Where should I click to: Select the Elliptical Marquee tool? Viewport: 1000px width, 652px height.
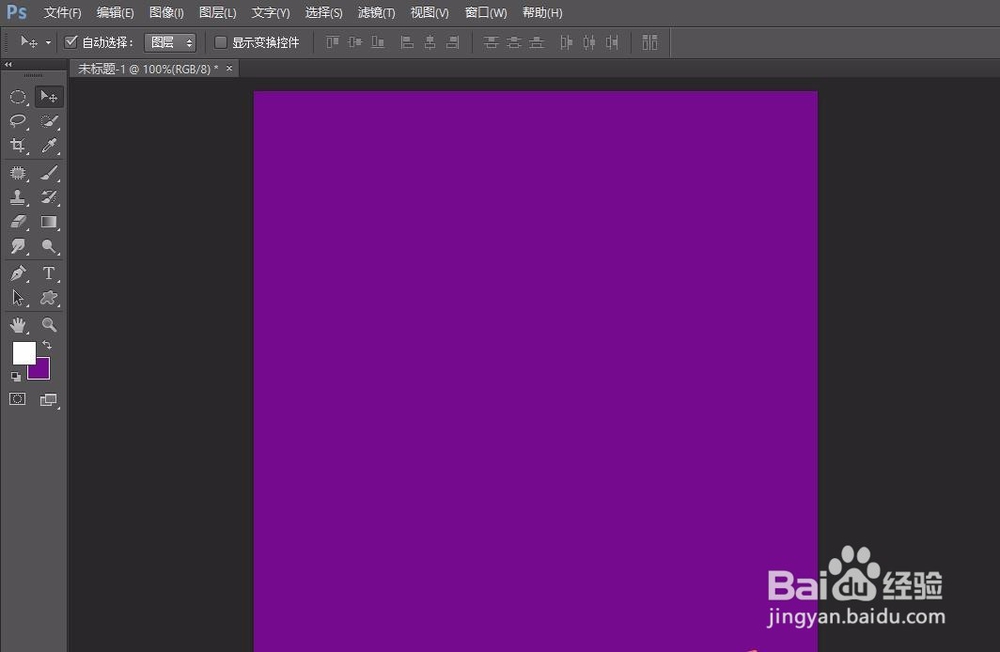[18, 97]
